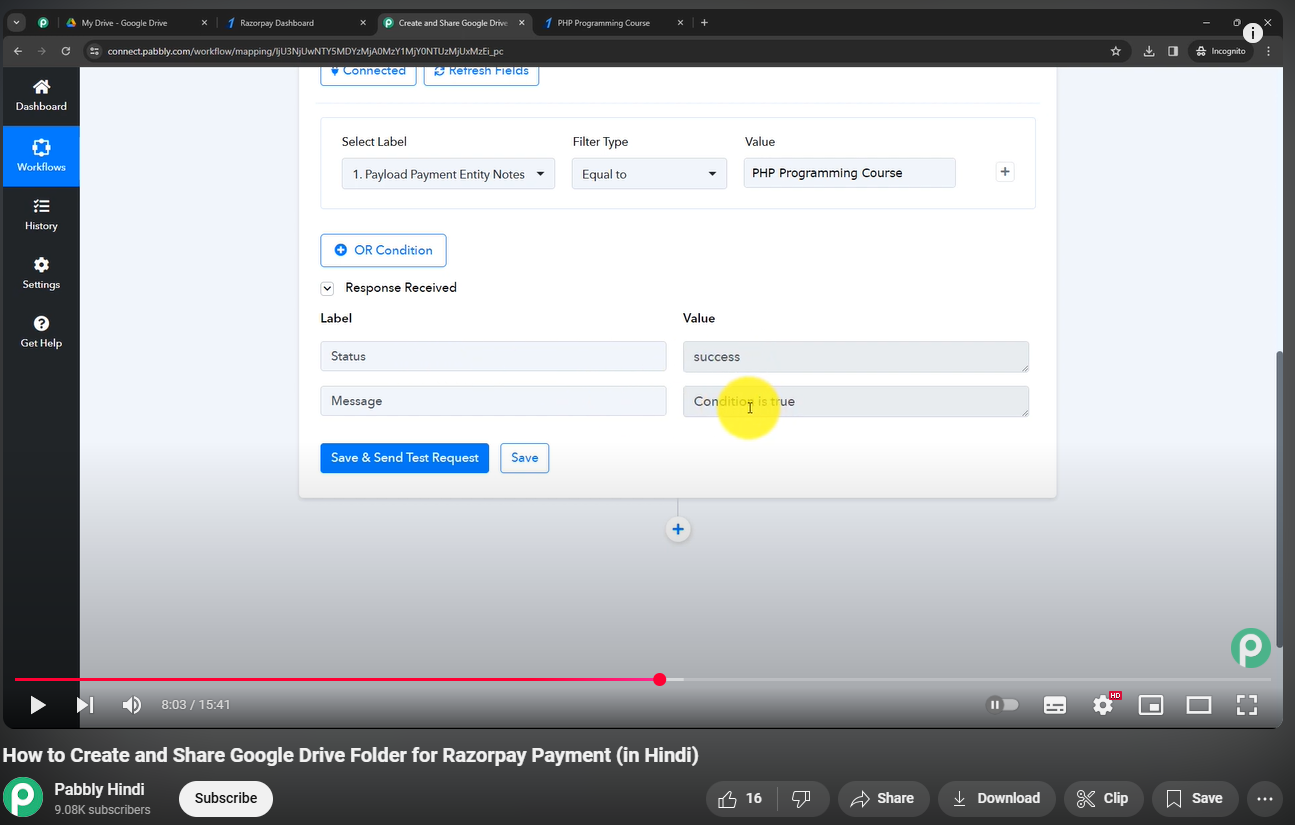Click the Status label field
The height and width of the screenshot is (825, 1295).
click(493, 356)
